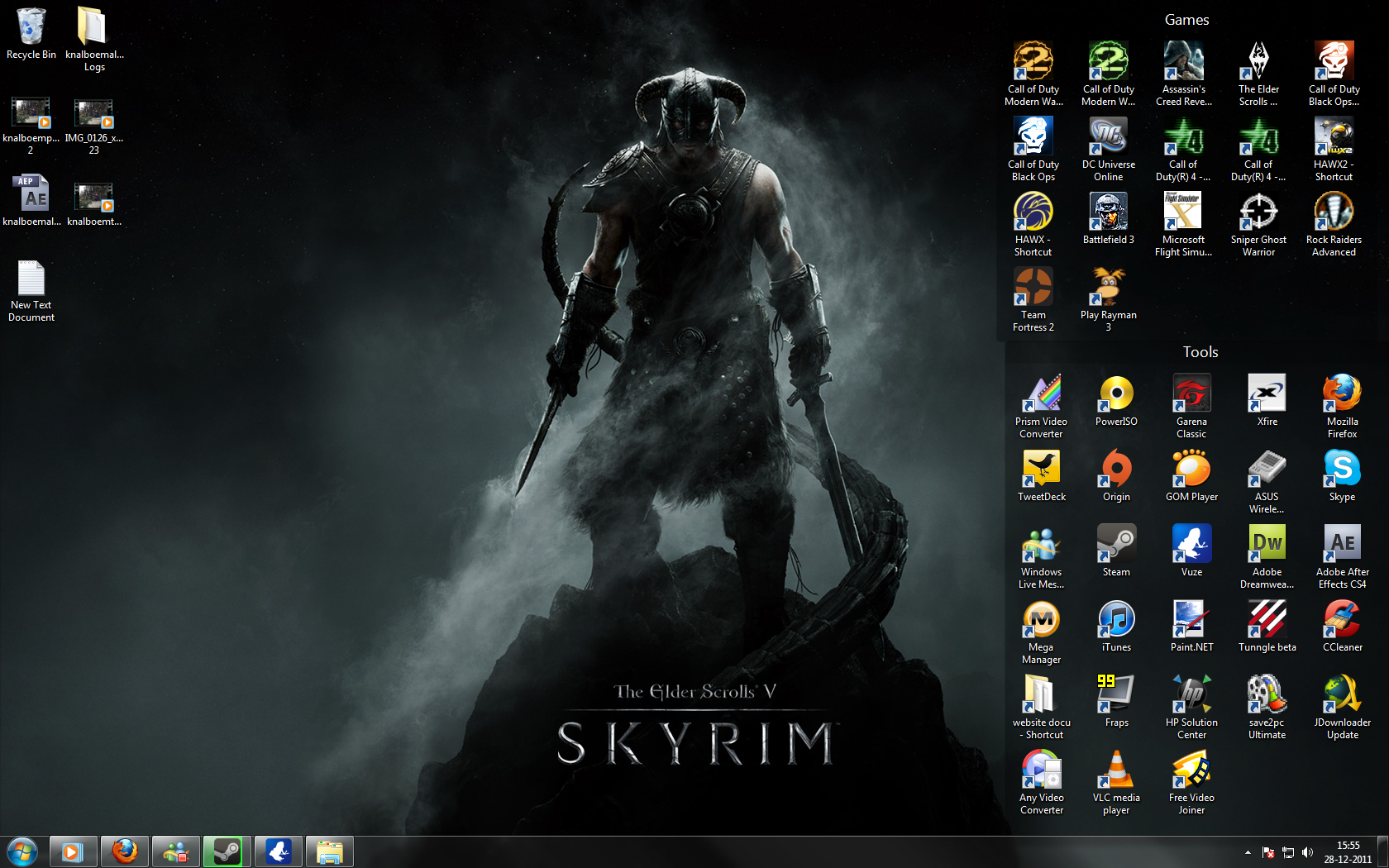The width and height of the screenshot is (1389, 868).
Task: Open the Recycle Bin
Action: [31, 27]
